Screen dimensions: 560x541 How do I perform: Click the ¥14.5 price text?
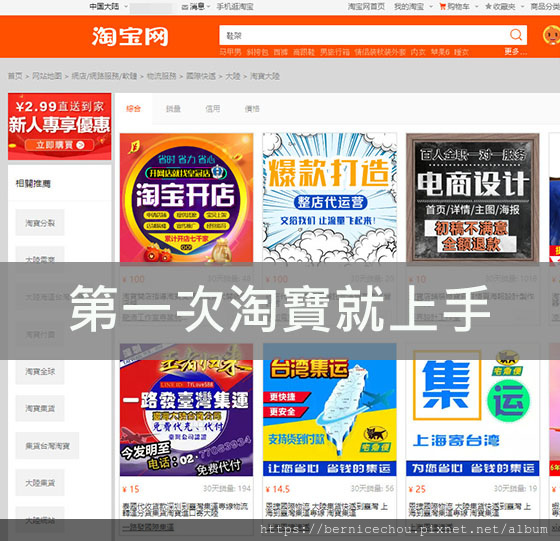[278, 489]
